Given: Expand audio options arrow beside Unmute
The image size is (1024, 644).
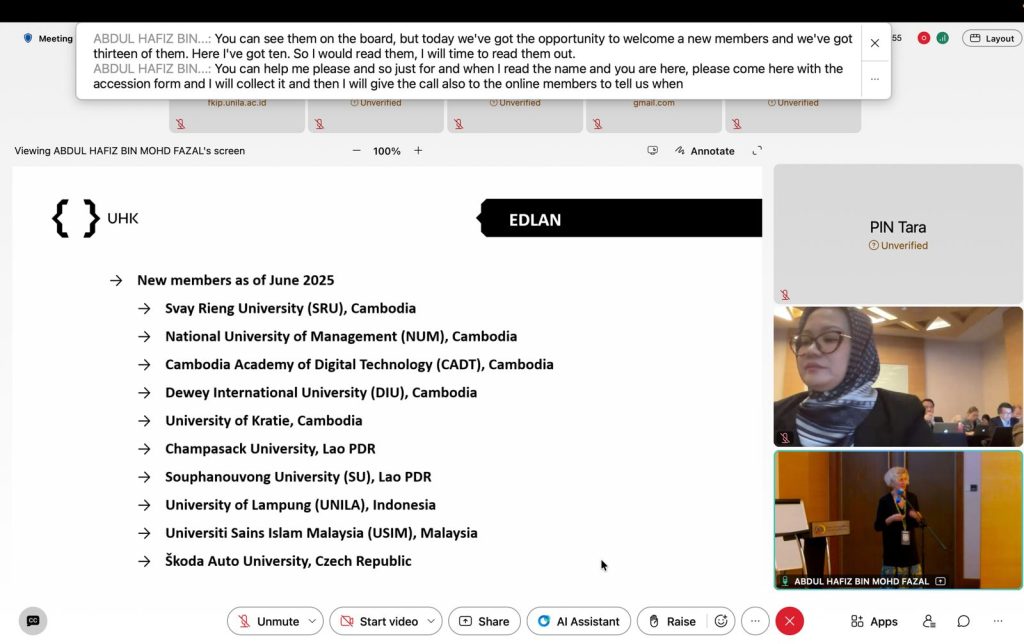Looking at the screenshot, I should point(312,621).
